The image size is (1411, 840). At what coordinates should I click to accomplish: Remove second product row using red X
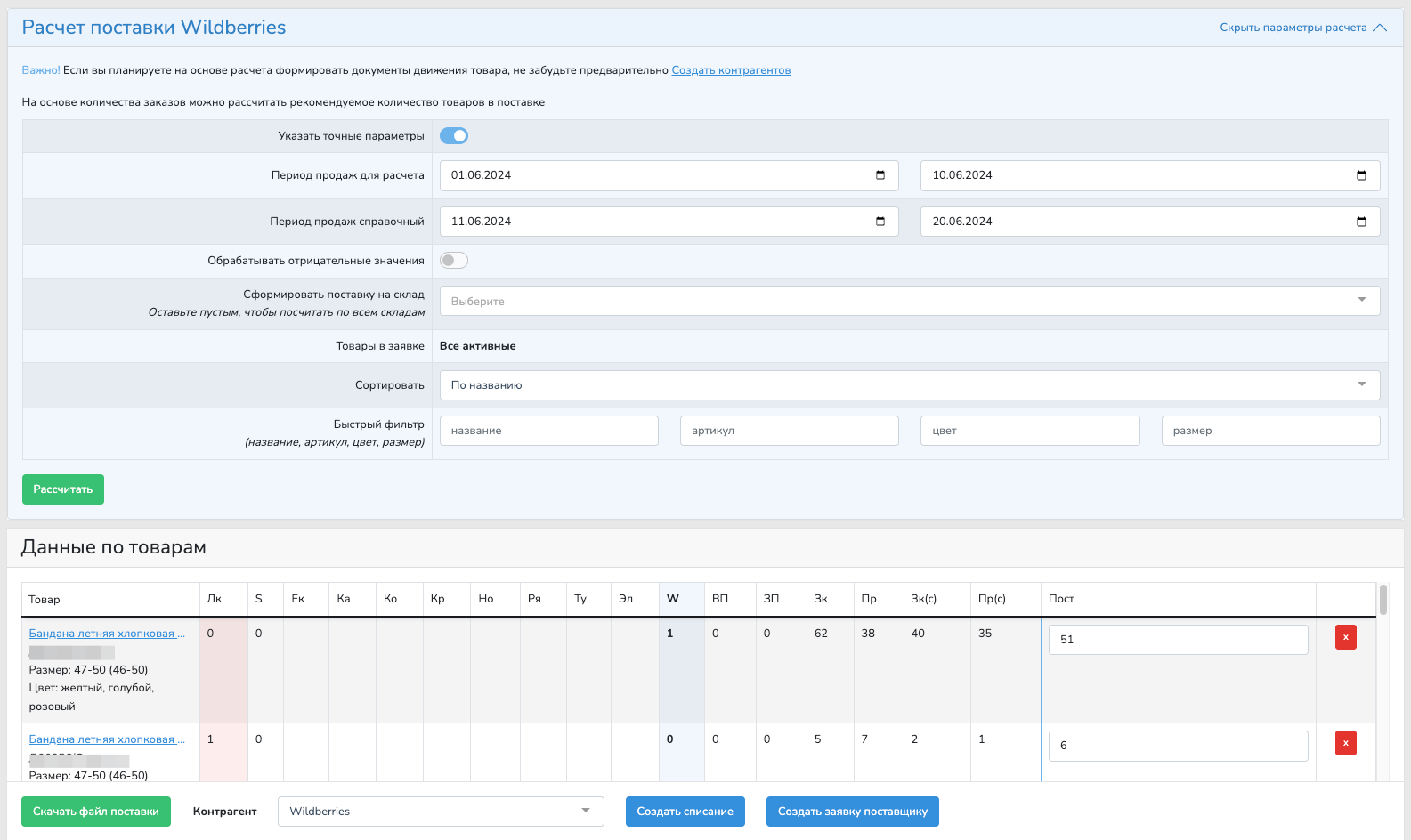coord(1345,743)
